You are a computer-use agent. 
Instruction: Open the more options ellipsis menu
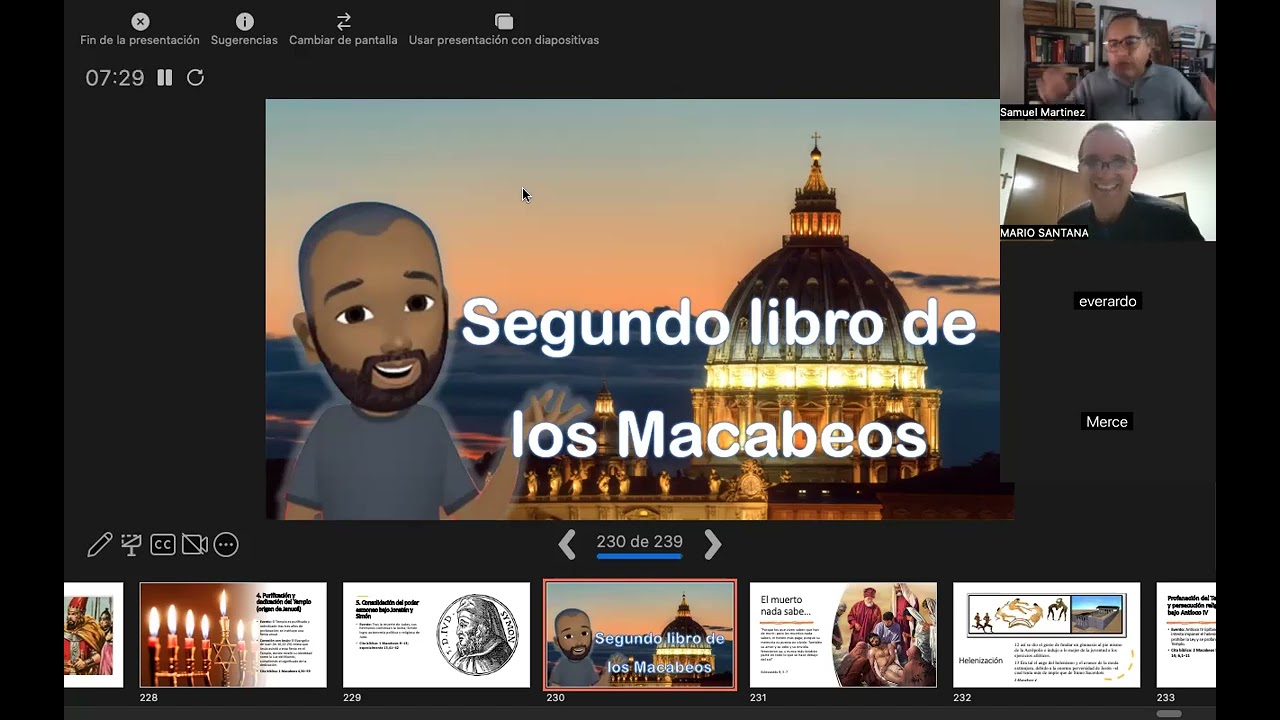click(x=226, y=544)
